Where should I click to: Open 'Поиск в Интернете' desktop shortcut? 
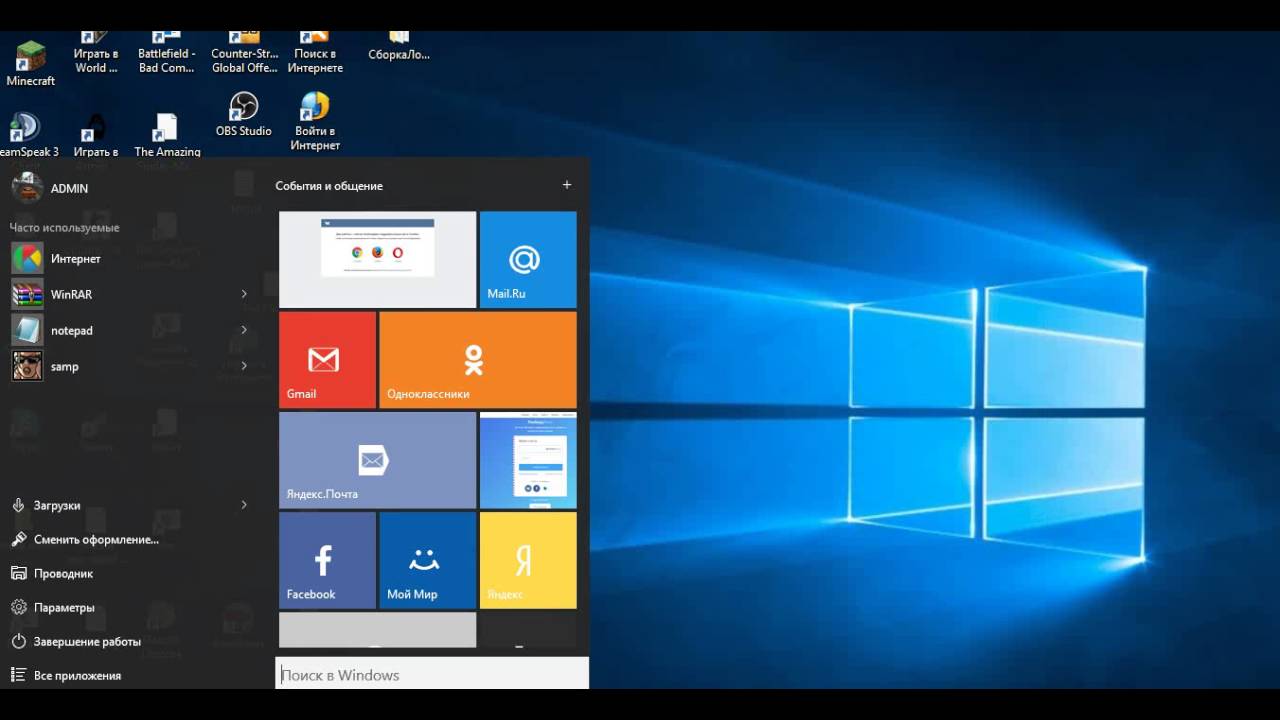coord(315,54)
